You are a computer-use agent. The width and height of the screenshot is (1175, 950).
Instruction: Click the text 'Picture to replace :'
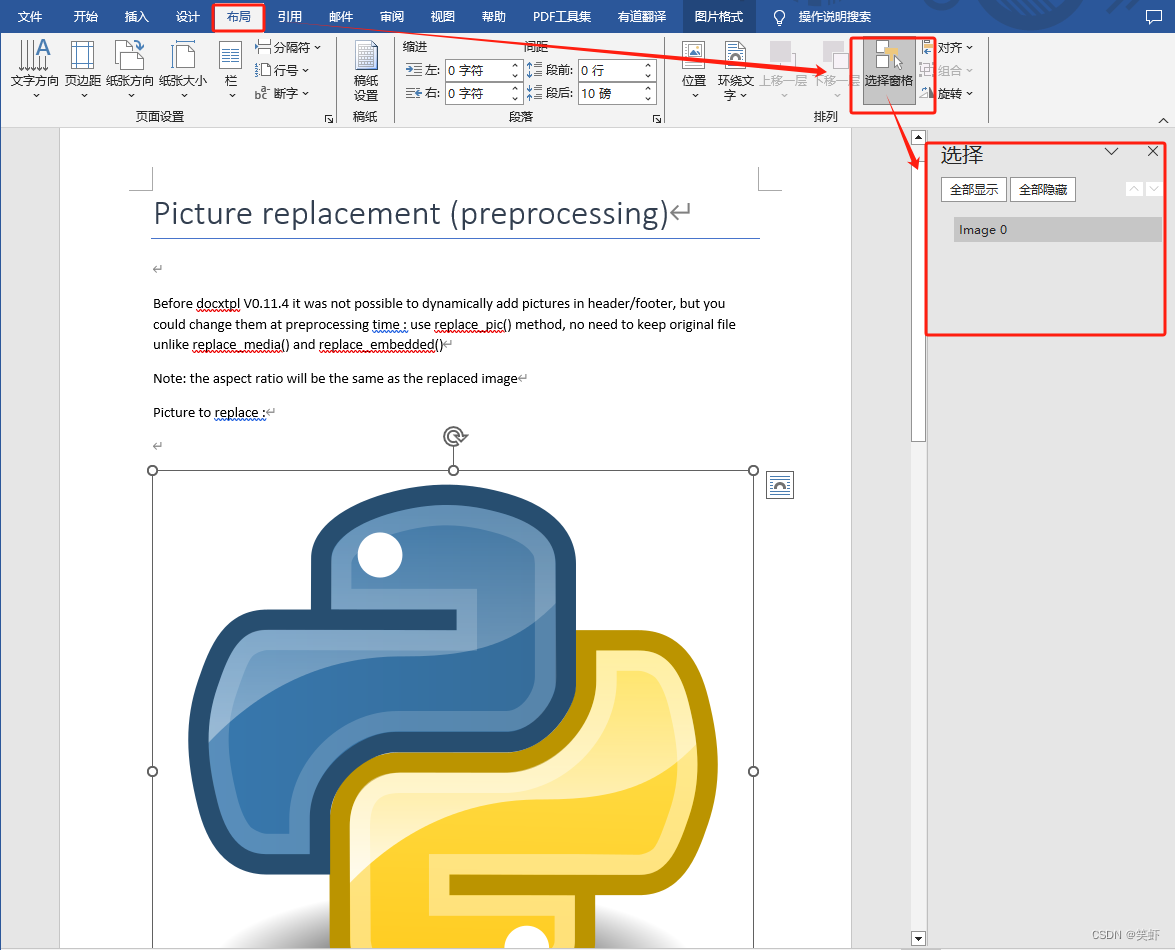point(209,412)
